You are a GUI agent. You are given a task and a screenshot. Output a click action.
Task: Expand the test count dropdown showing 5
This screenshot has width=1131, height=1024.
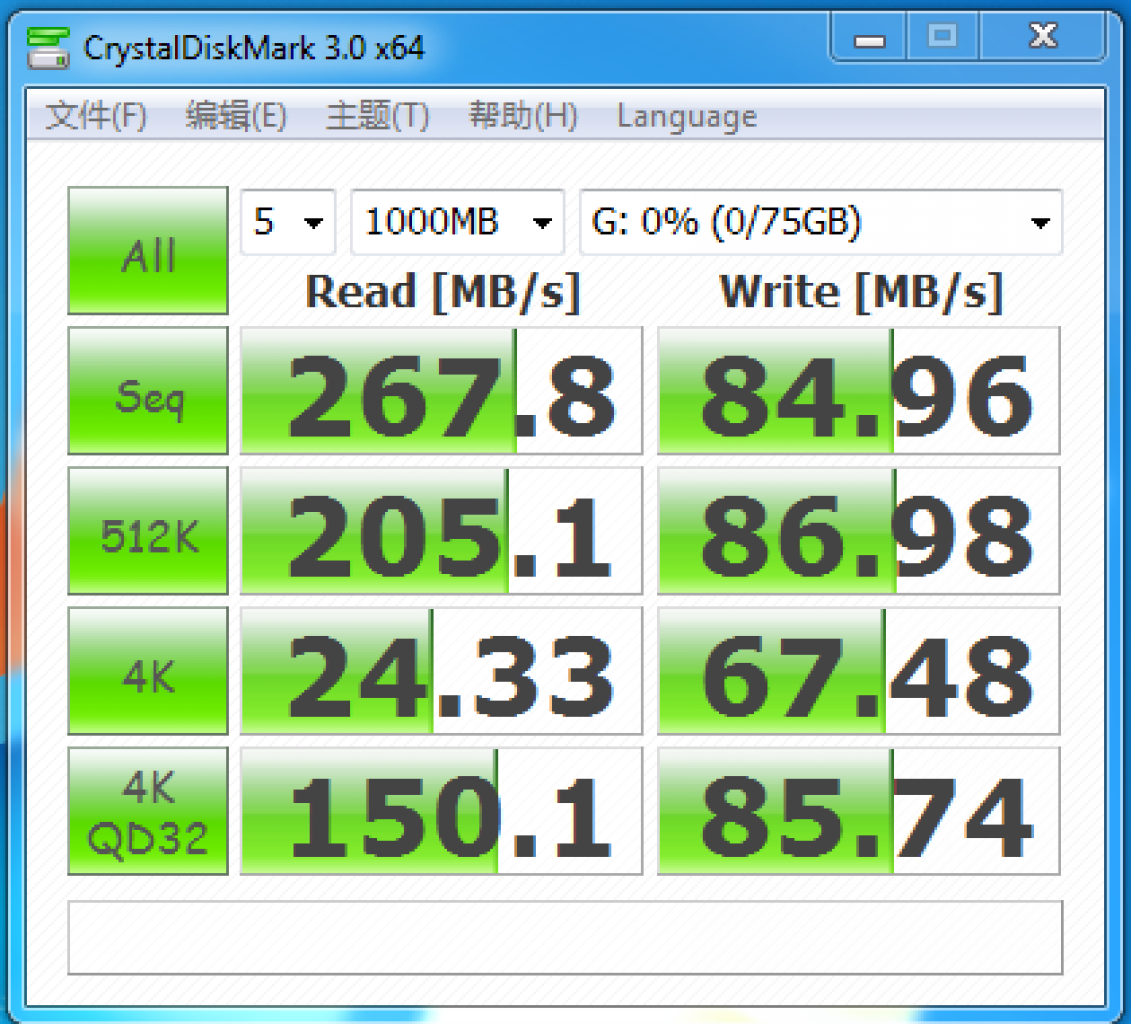pos(288,222)
